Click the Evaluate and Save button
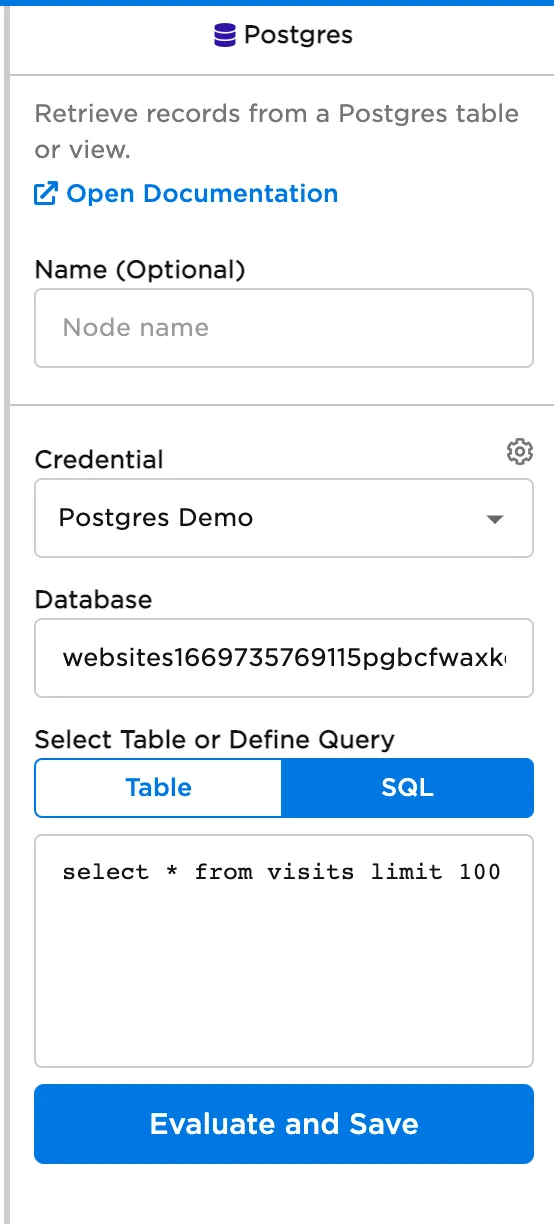554x1224 pixels. pos(284,1124)
